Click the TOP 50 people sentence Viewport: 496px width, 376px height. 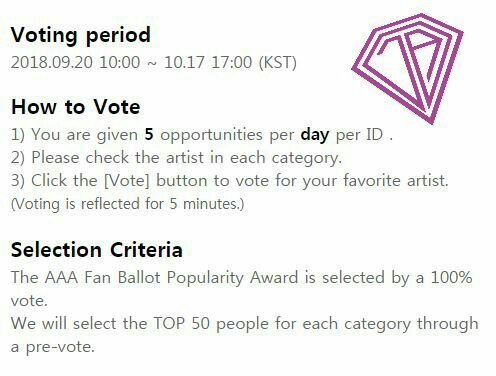(x=244, y=335)
